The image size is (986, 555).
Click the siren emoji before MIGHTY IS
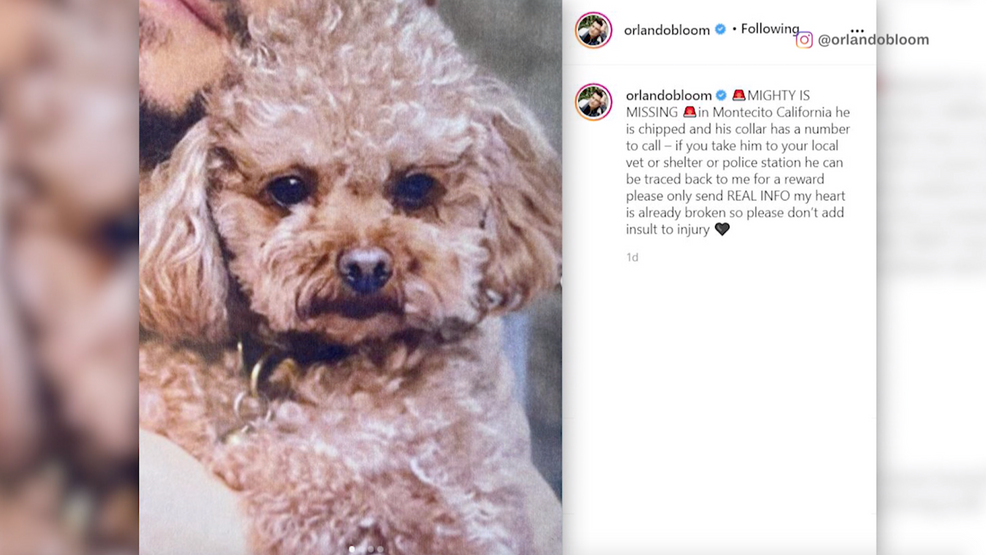739,95
